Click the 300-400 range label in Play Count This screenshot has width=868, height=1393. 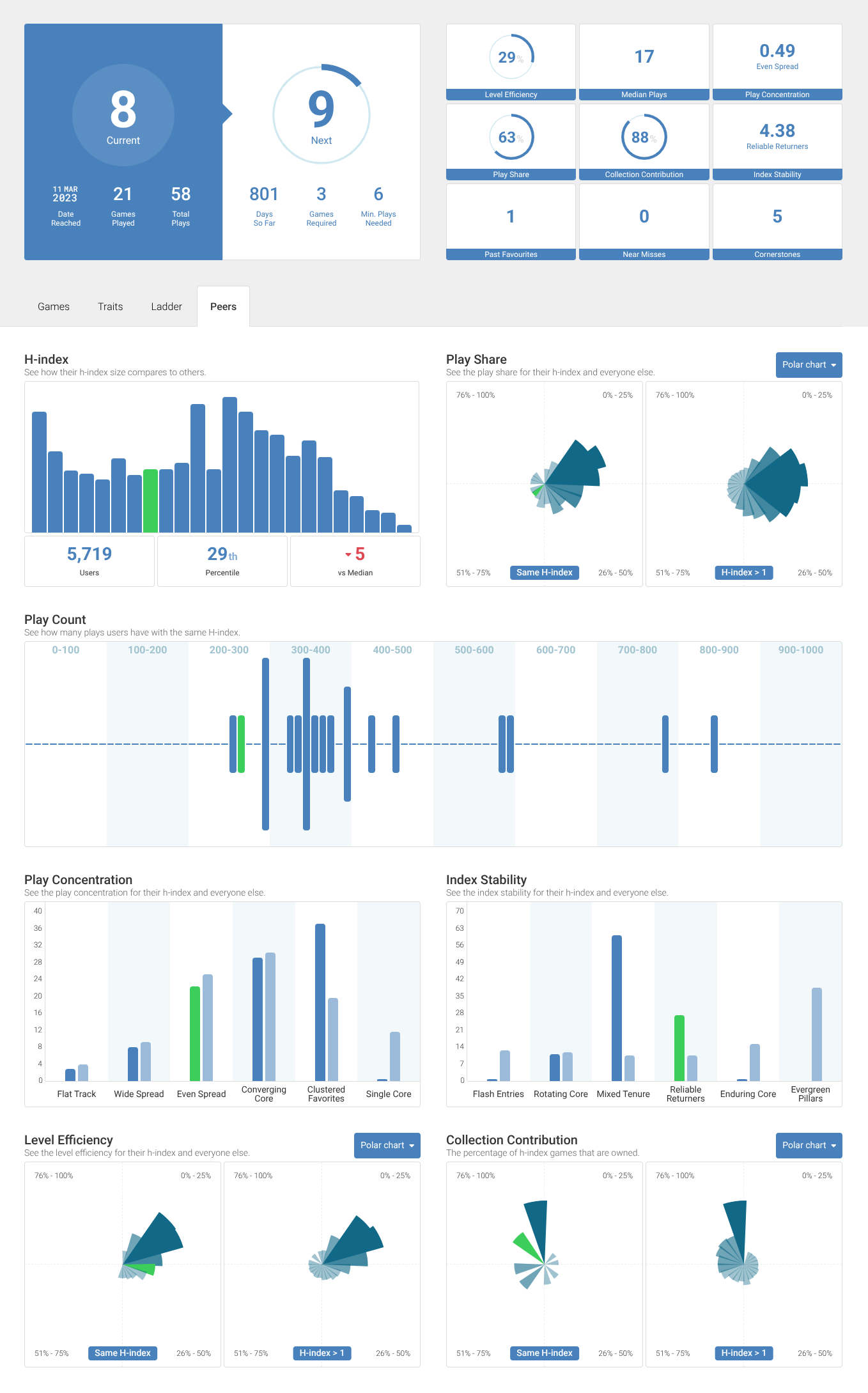(x=311, y=650)
